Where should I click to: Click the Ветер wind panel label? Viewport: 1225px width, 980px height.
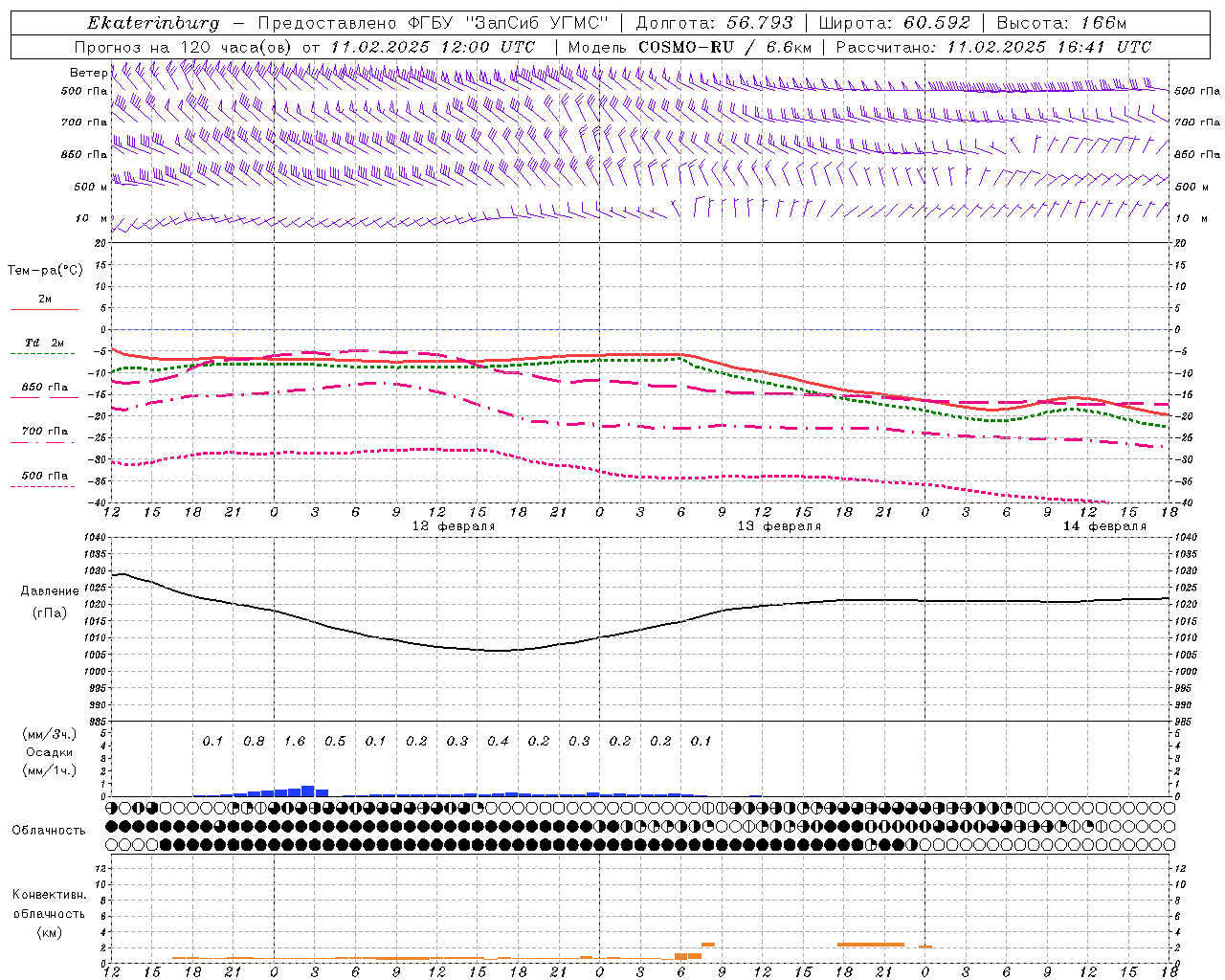point(88,73)
